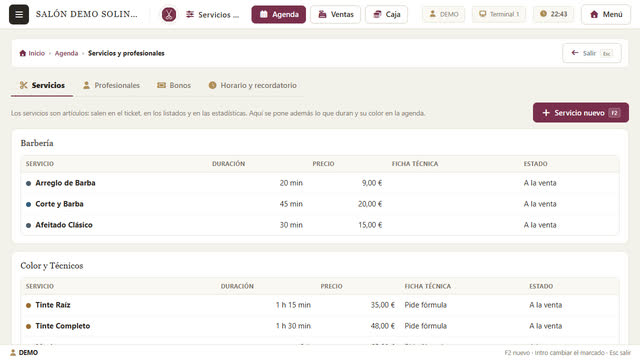
Task: Click the round scissors salon logo
Action: tap(169, 14)
